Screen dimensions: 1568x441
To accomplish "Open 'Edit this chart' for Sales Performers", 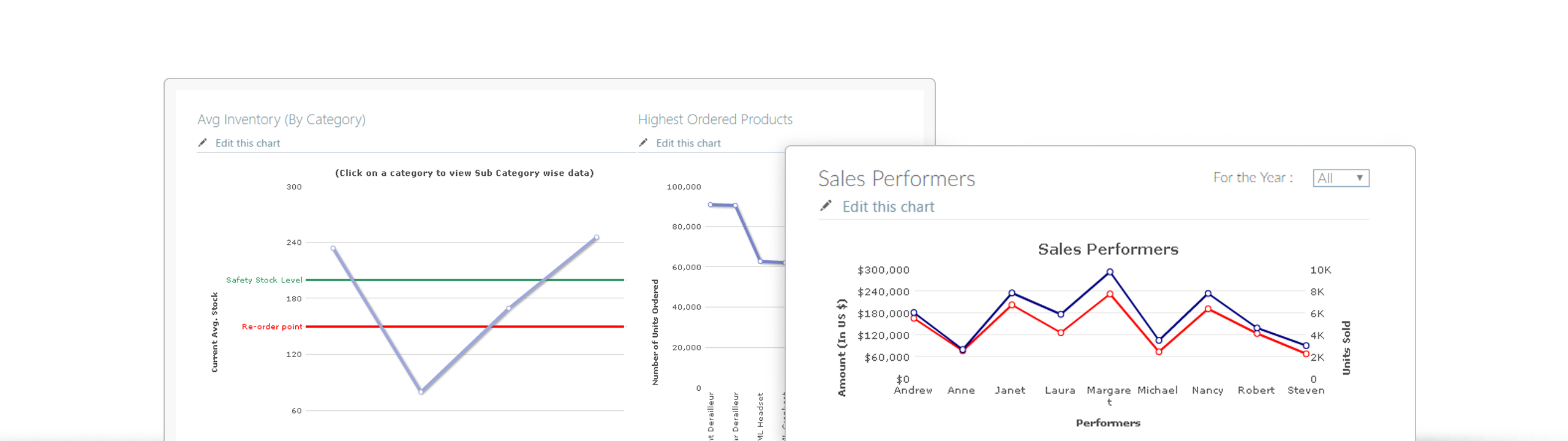I will pyautogui.click(x=888, y=207).
